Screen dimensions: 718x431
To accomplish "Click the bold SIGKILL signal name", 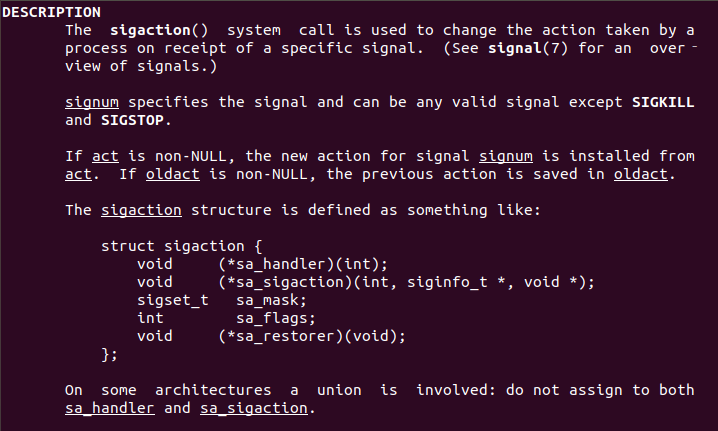I will coord(663,102).
